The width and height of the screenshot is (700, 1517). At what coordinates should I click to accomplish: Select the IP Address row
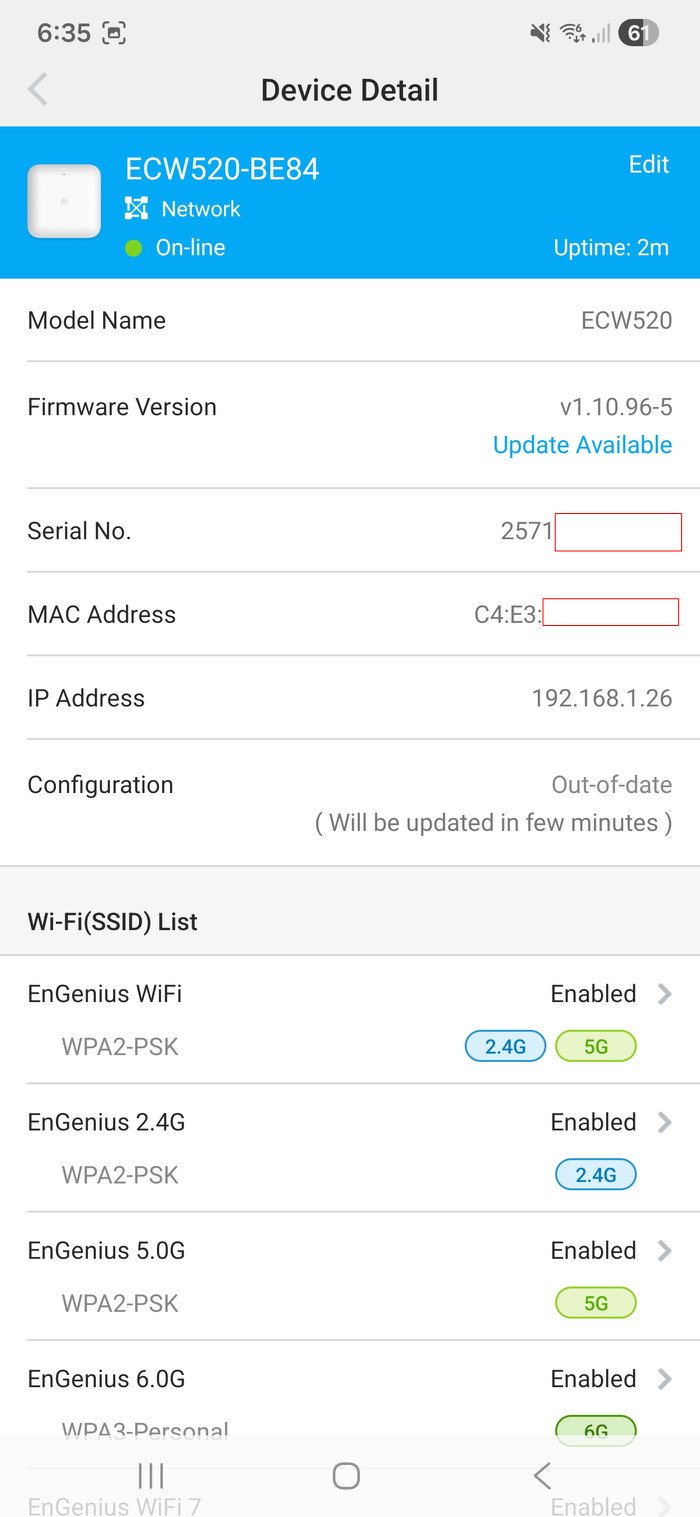[350, 698]
